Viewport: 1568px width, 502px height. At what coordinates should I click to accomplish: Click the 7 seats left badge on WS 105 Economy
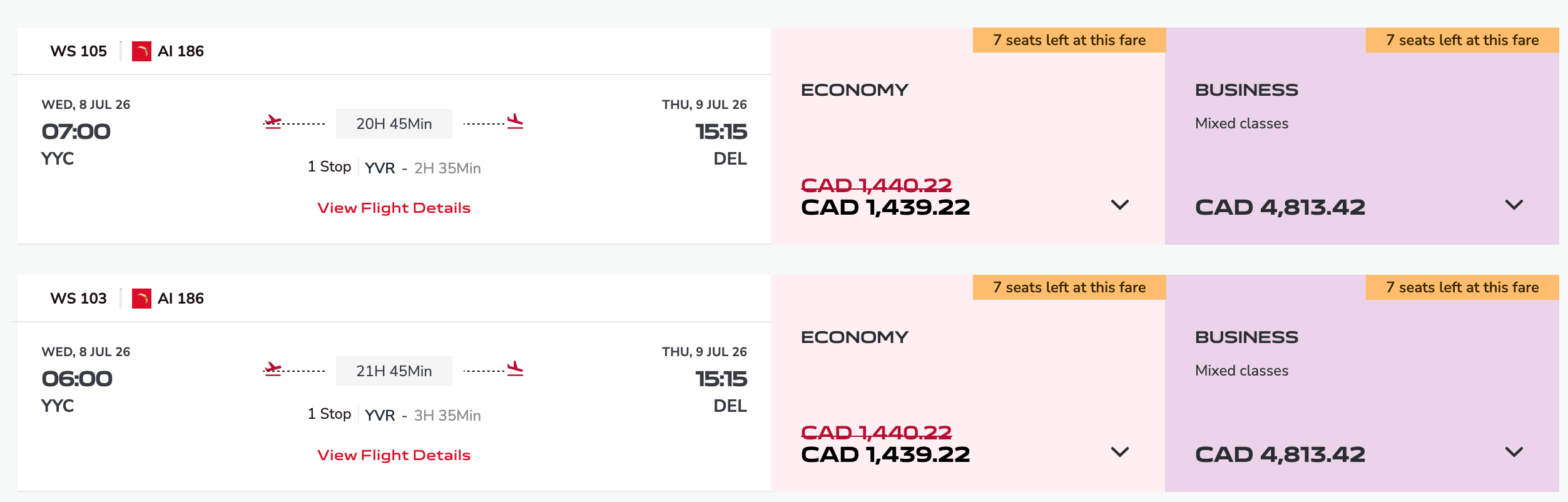[1069, 39]
